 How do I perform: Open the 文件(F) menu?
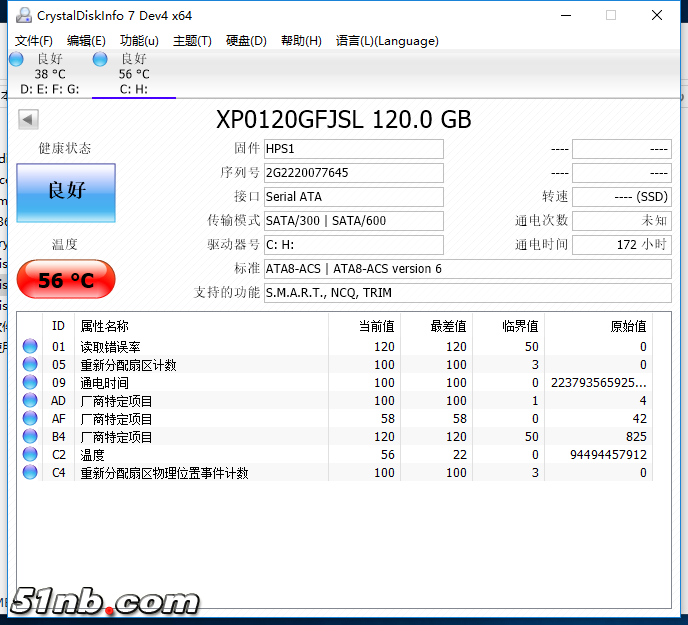[33, 41]
